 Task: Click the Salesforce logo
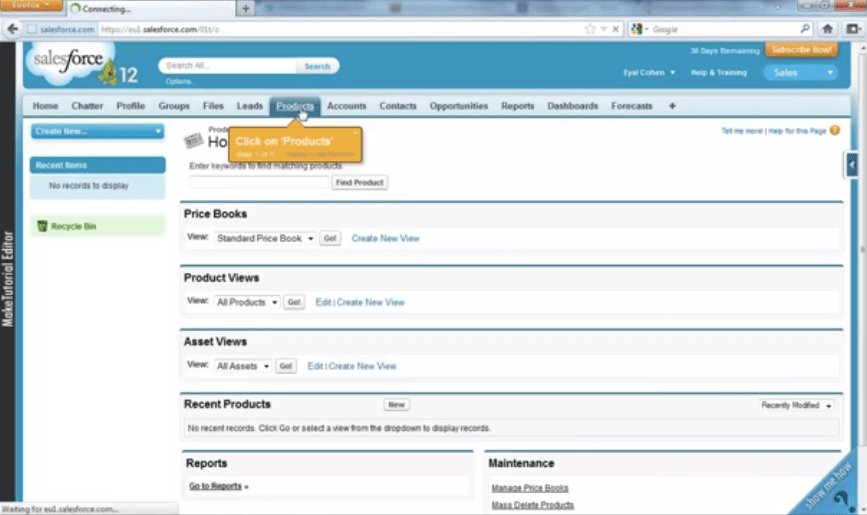[69, 62]
